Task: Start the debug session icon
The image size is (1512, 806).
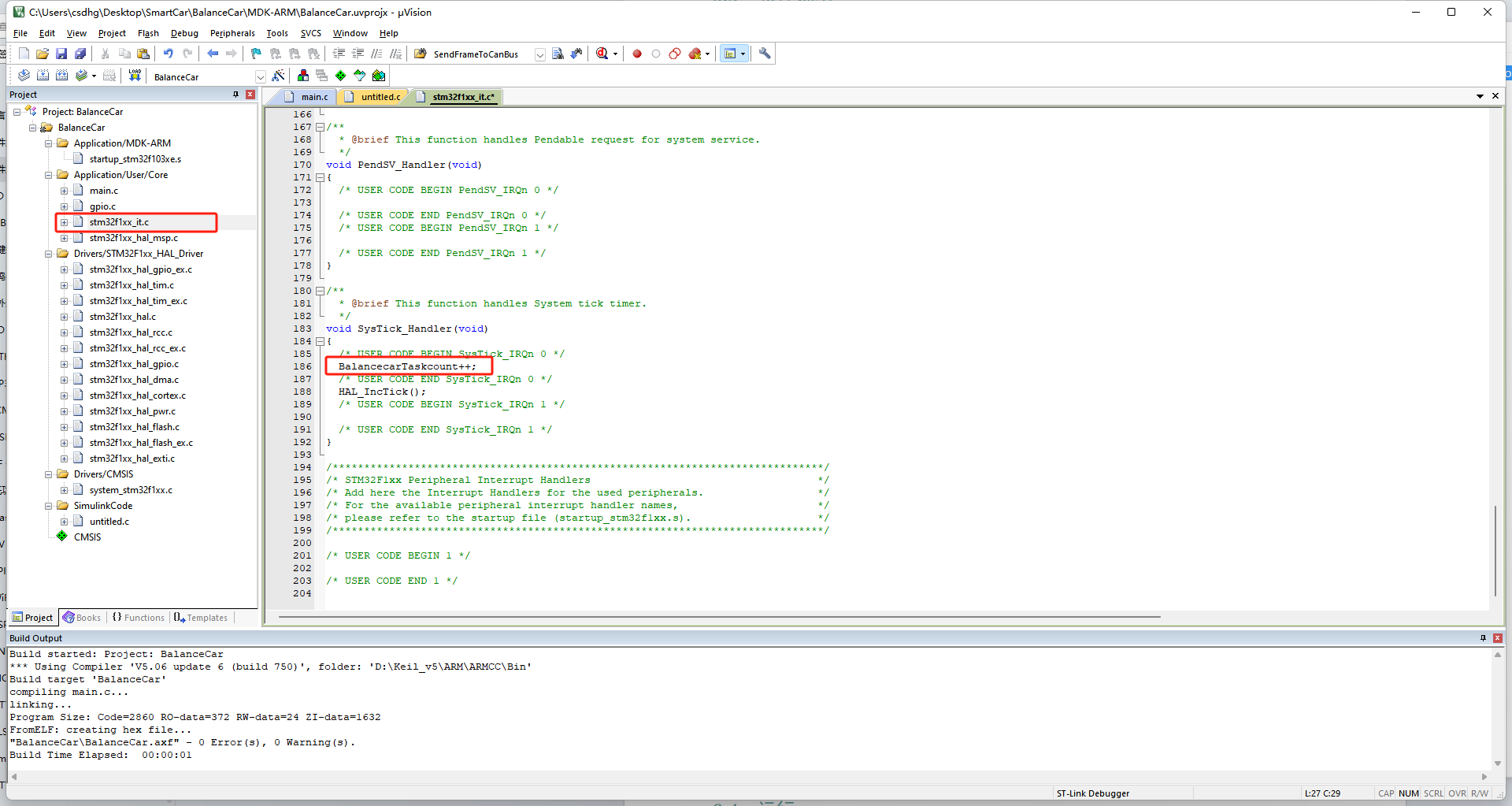Action: (x=602, y=54)
